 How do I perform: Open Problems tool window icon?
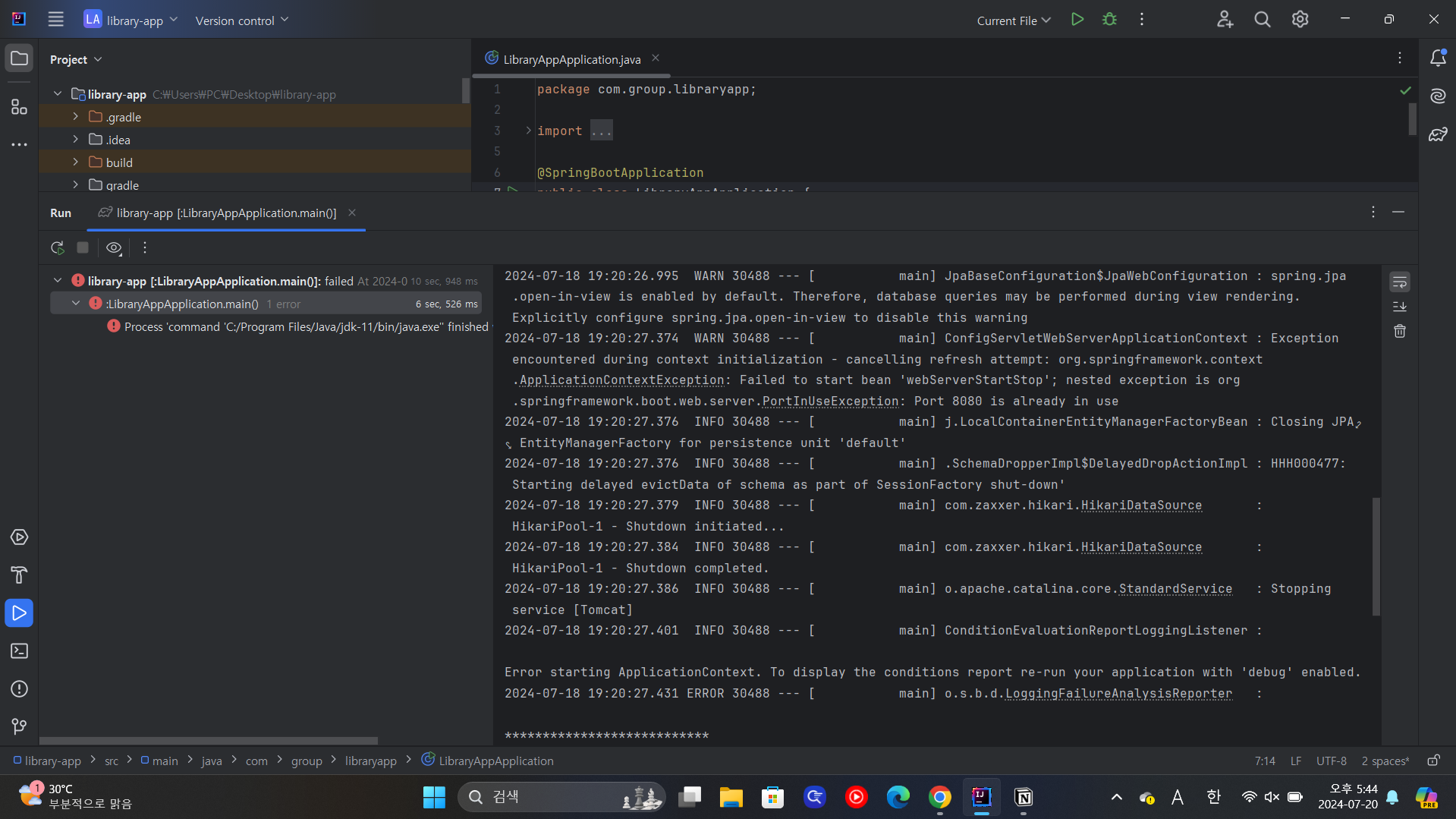pos(19,689)
